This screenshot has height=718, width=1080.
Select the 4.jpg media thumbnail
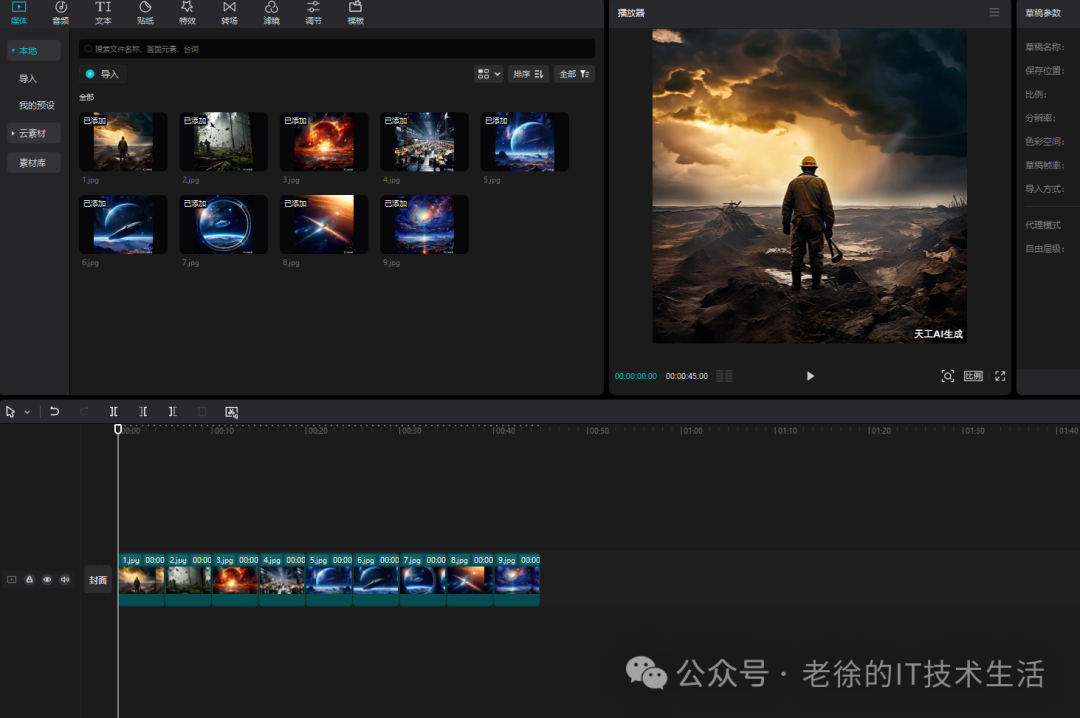[424, 141]
